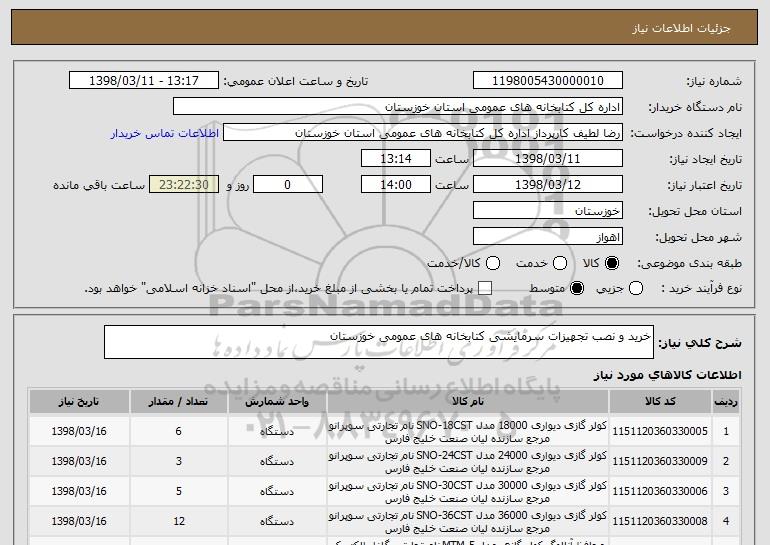Select the خدمت radio button
This screenshot has width=770, height=545.
click(559, 264)
